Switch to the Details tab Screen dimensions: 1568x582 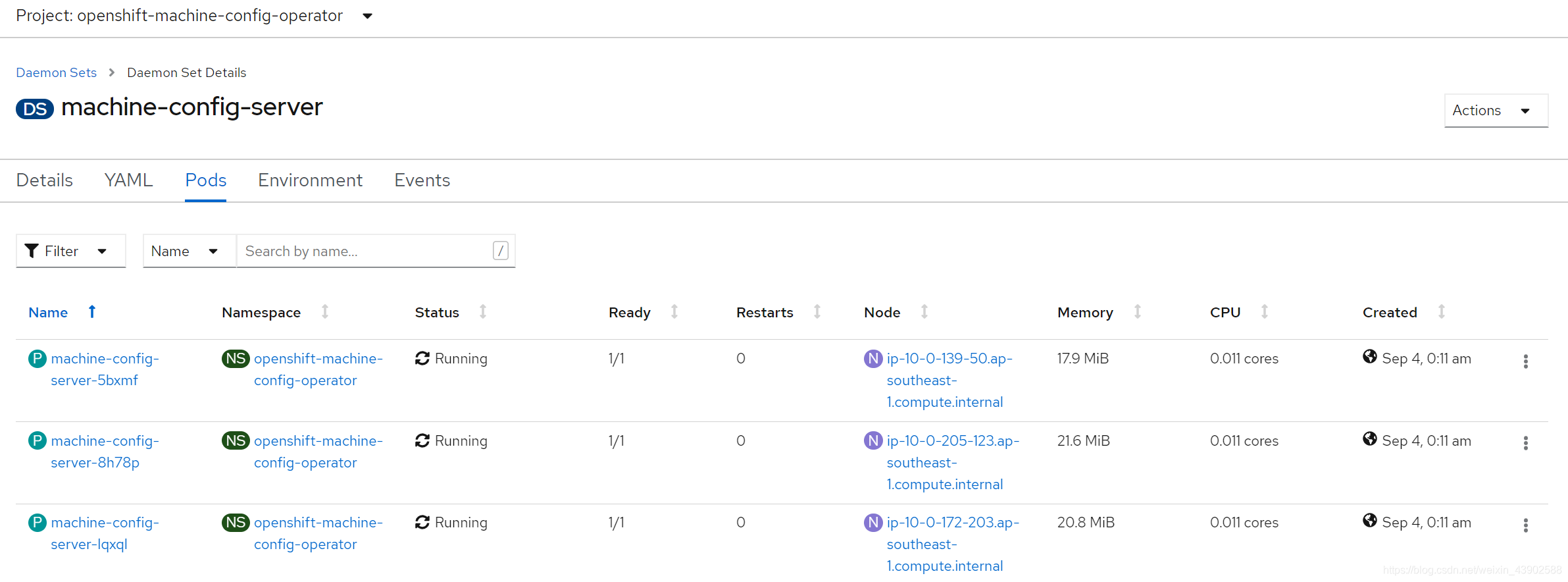point(44,180)
